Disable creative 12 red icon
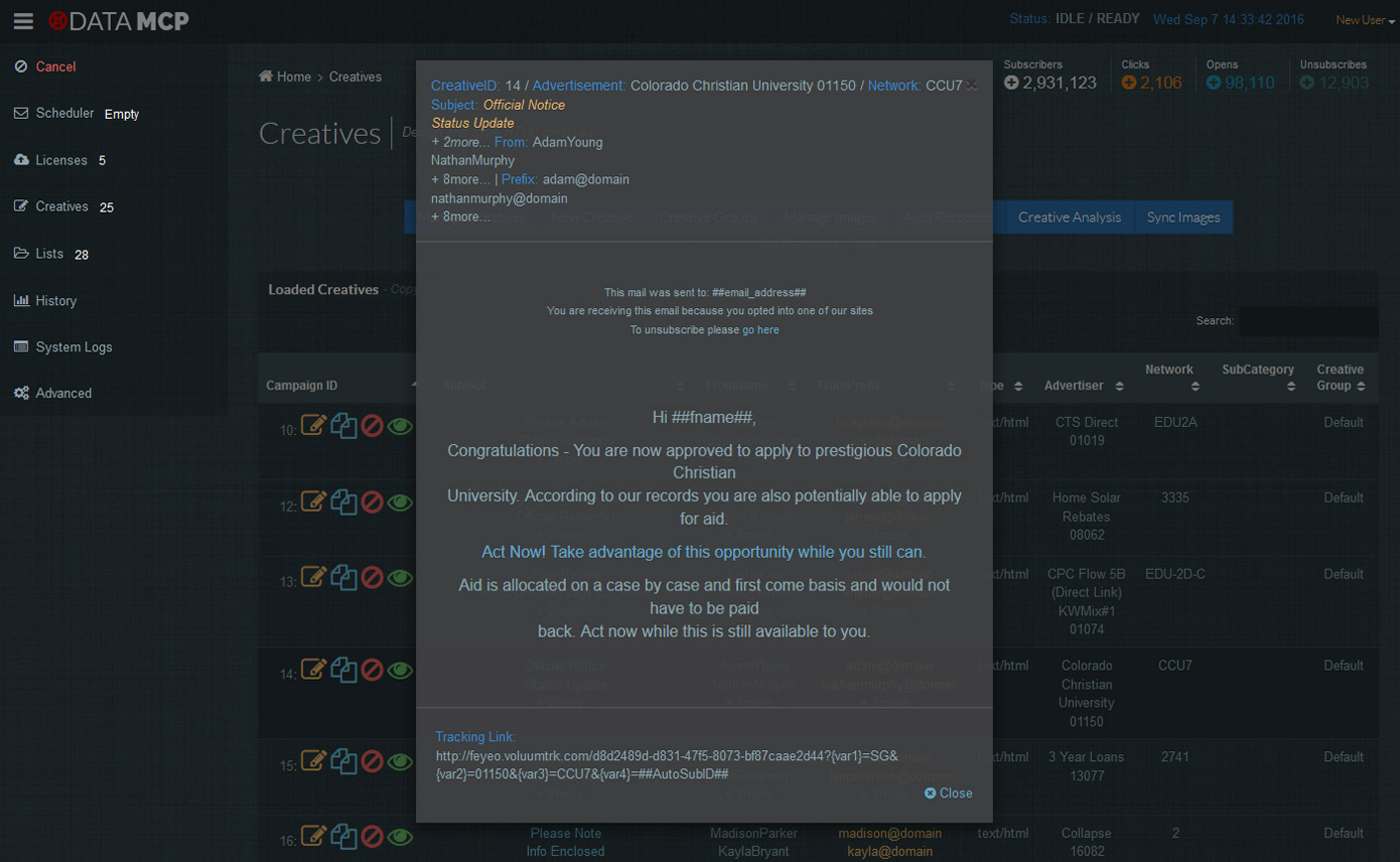This screenshot has width=1400, height=862. pyautogui.click(x=372, y=502)
